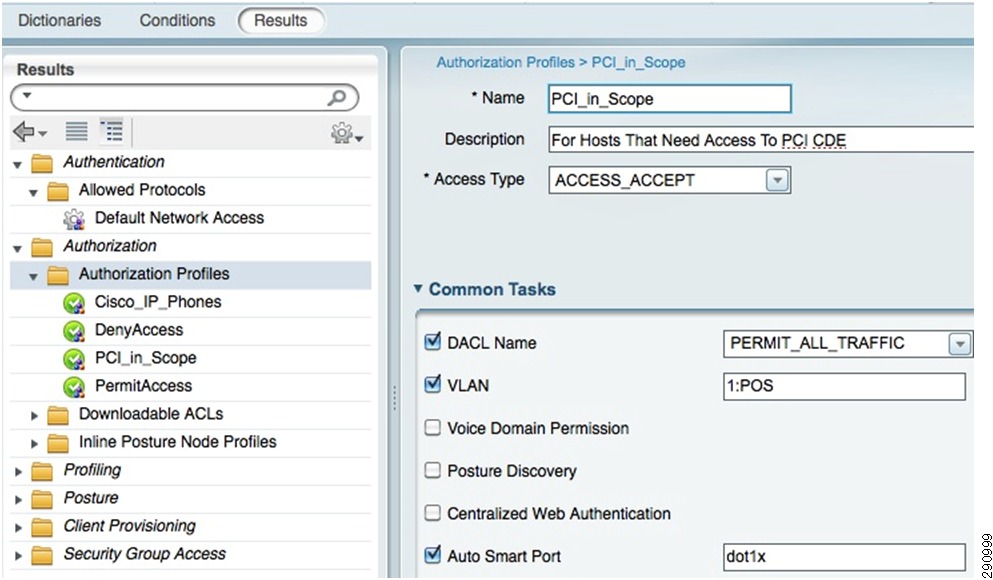Open the Conditions tab

(x=177, y=20)
